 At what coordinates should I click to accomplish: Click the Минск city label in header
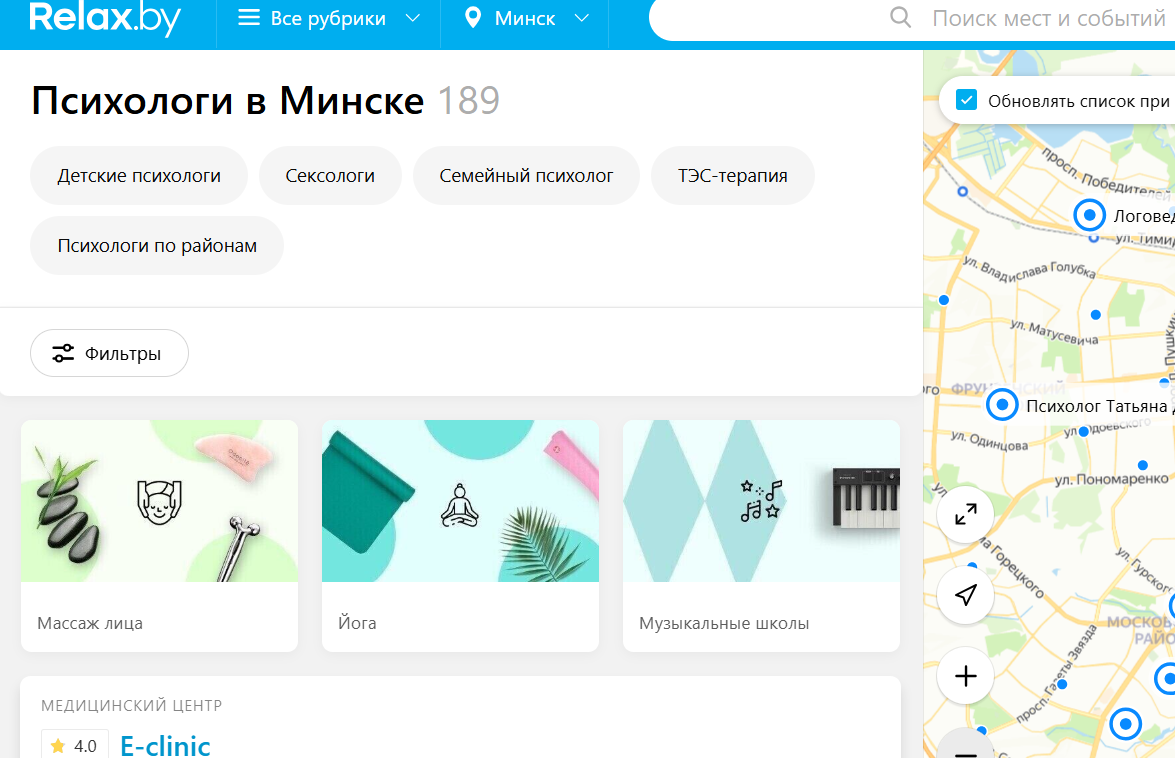pos(525,18)
